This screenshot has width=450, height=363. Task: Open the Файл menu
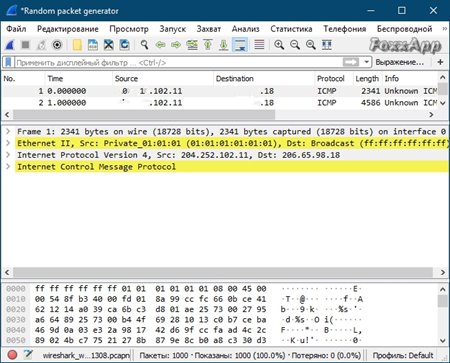pos(16,29)
